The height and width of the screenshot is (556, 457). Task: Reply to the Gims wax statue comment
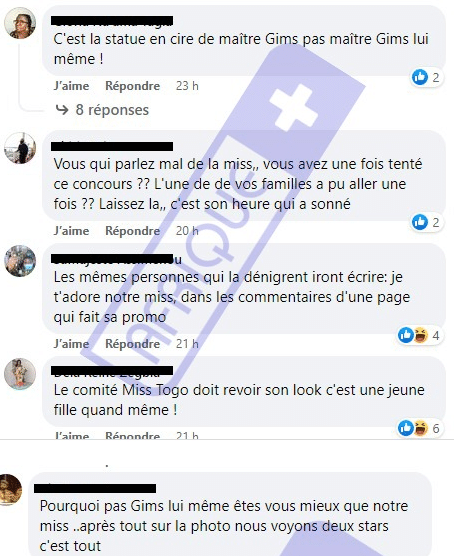coord(133,86)
